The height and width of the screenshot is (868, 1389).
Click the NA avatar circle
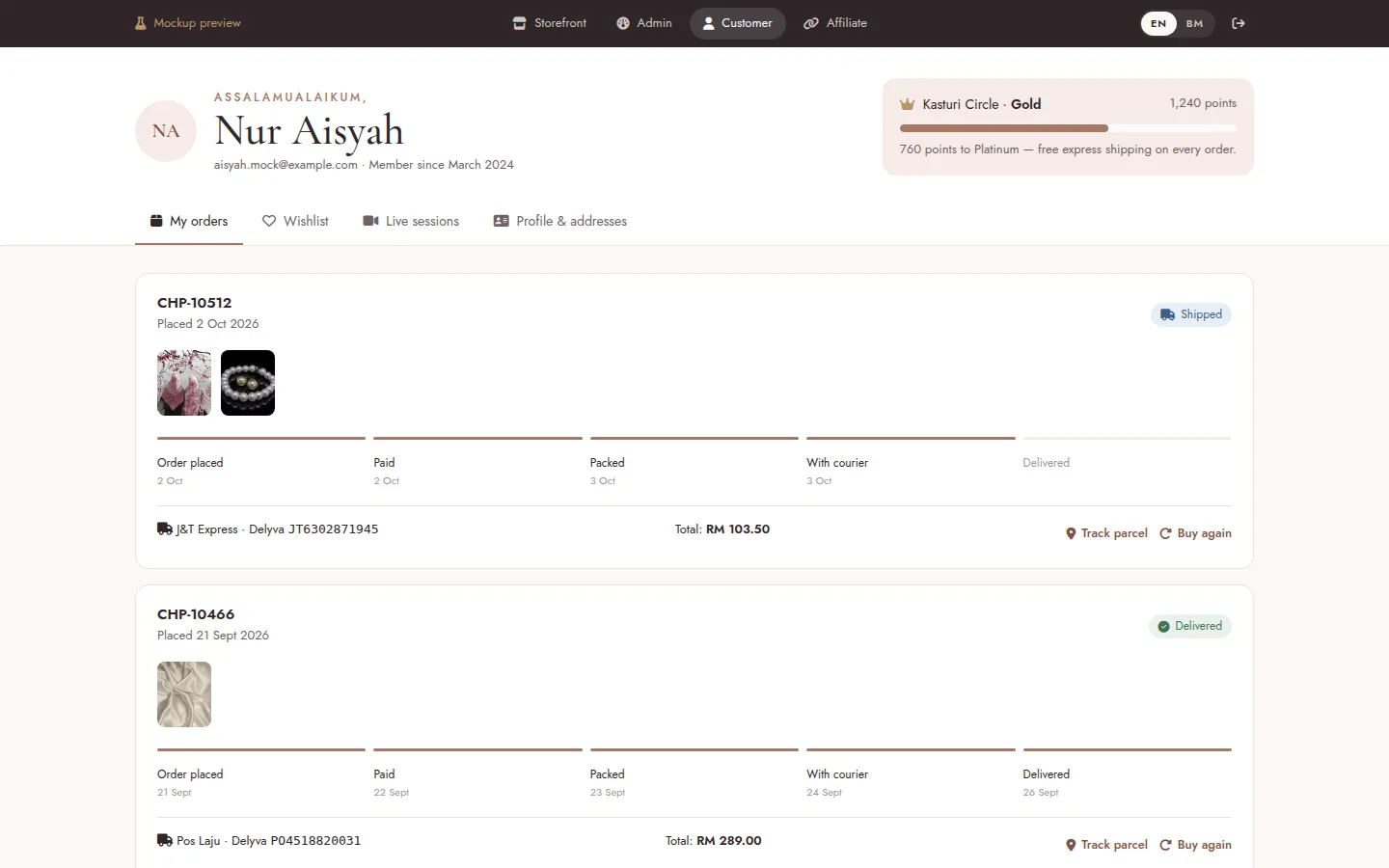coord(166,131)
